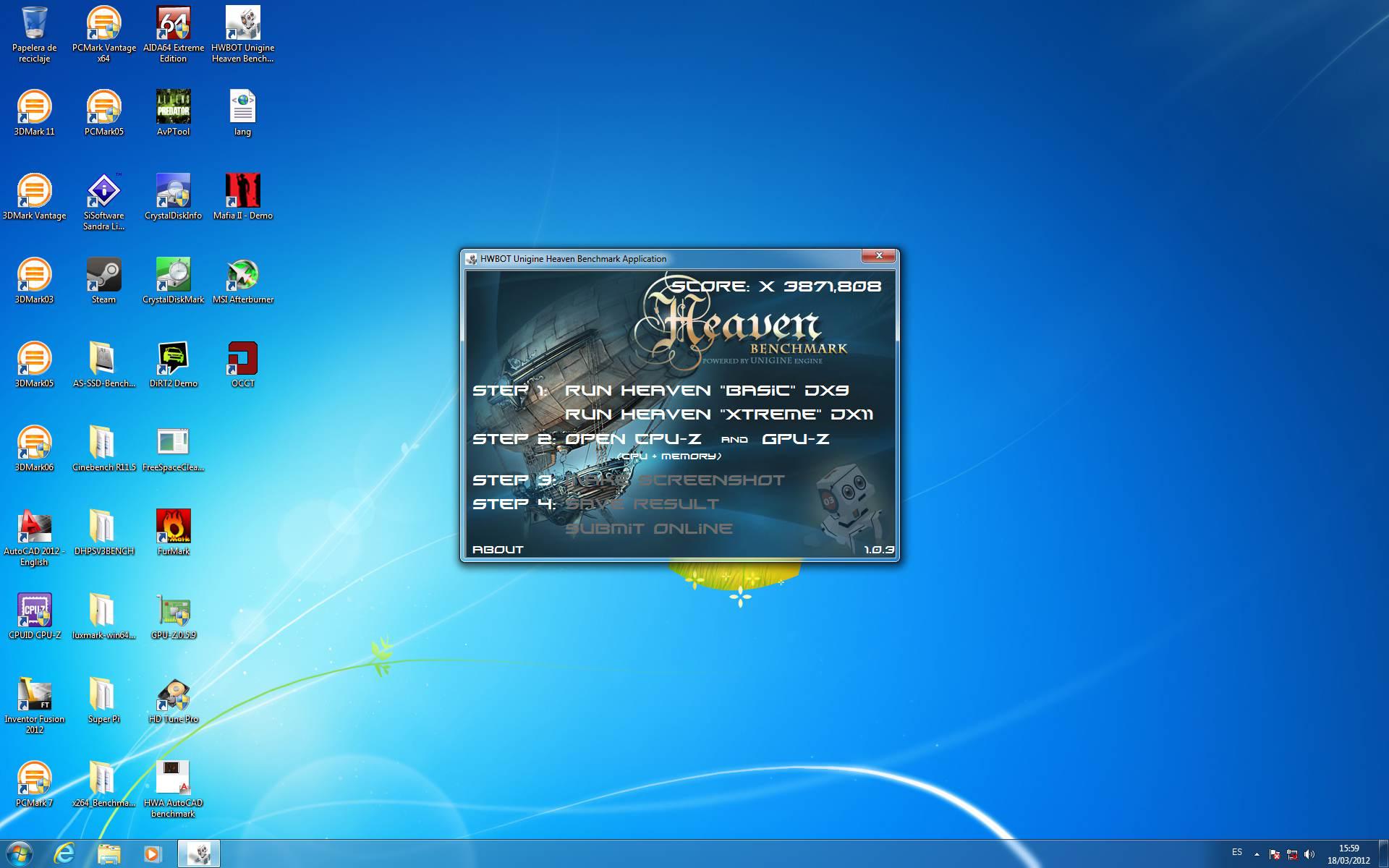Select the 3DMark05 desktop icon
Viewport: 1389px width, 868px height.
tap(34, 365)
